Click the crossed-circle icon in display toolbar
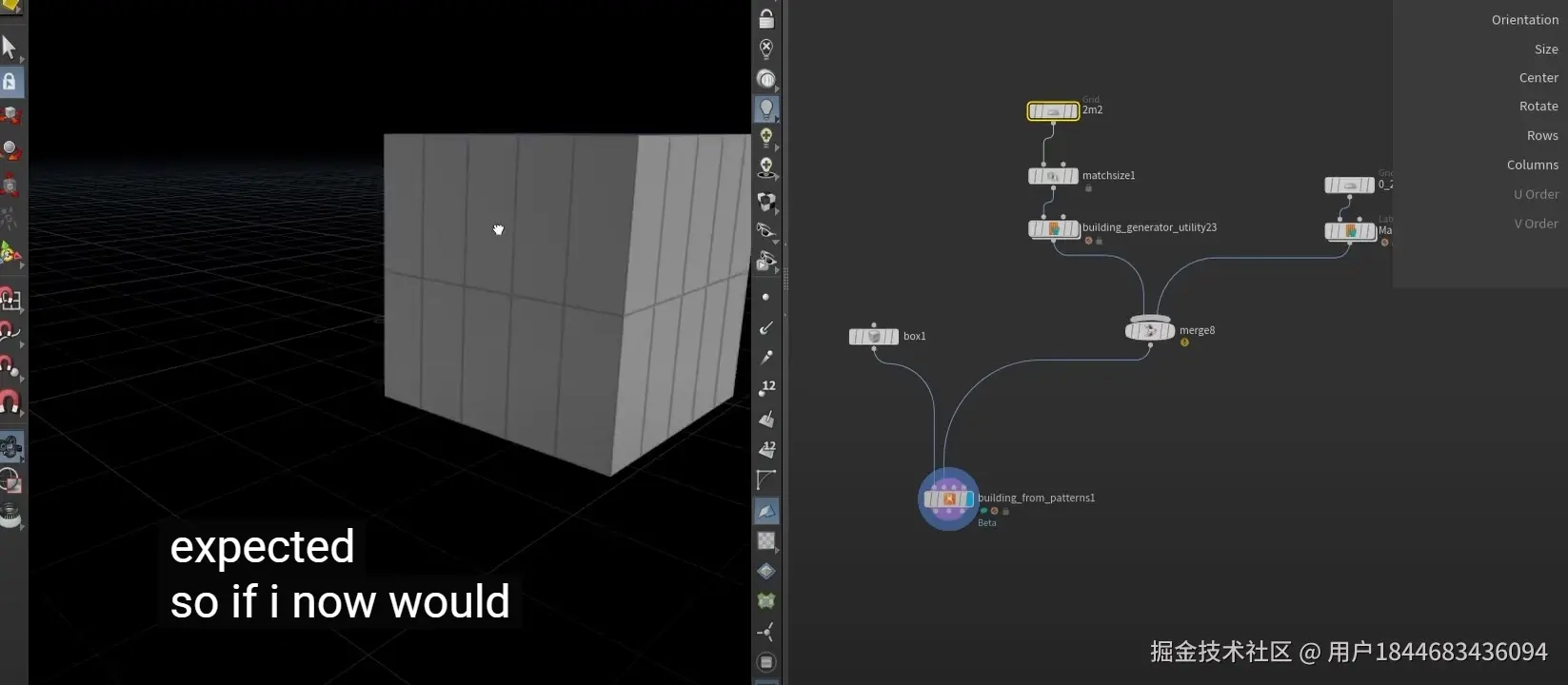 click(x=766, y=48)
